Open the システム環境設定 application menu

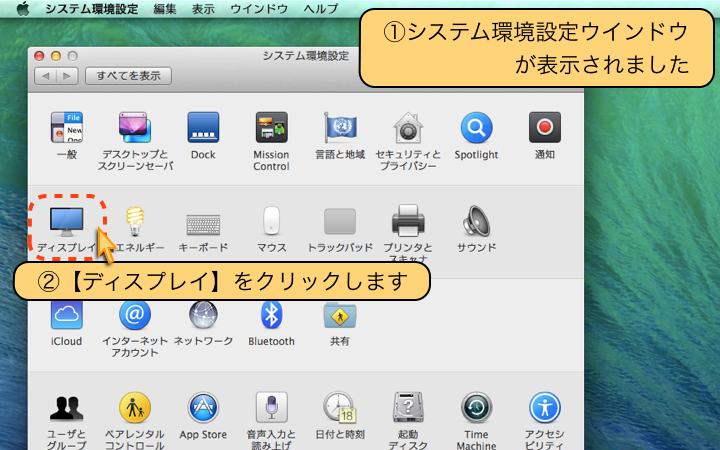(92, 9)
